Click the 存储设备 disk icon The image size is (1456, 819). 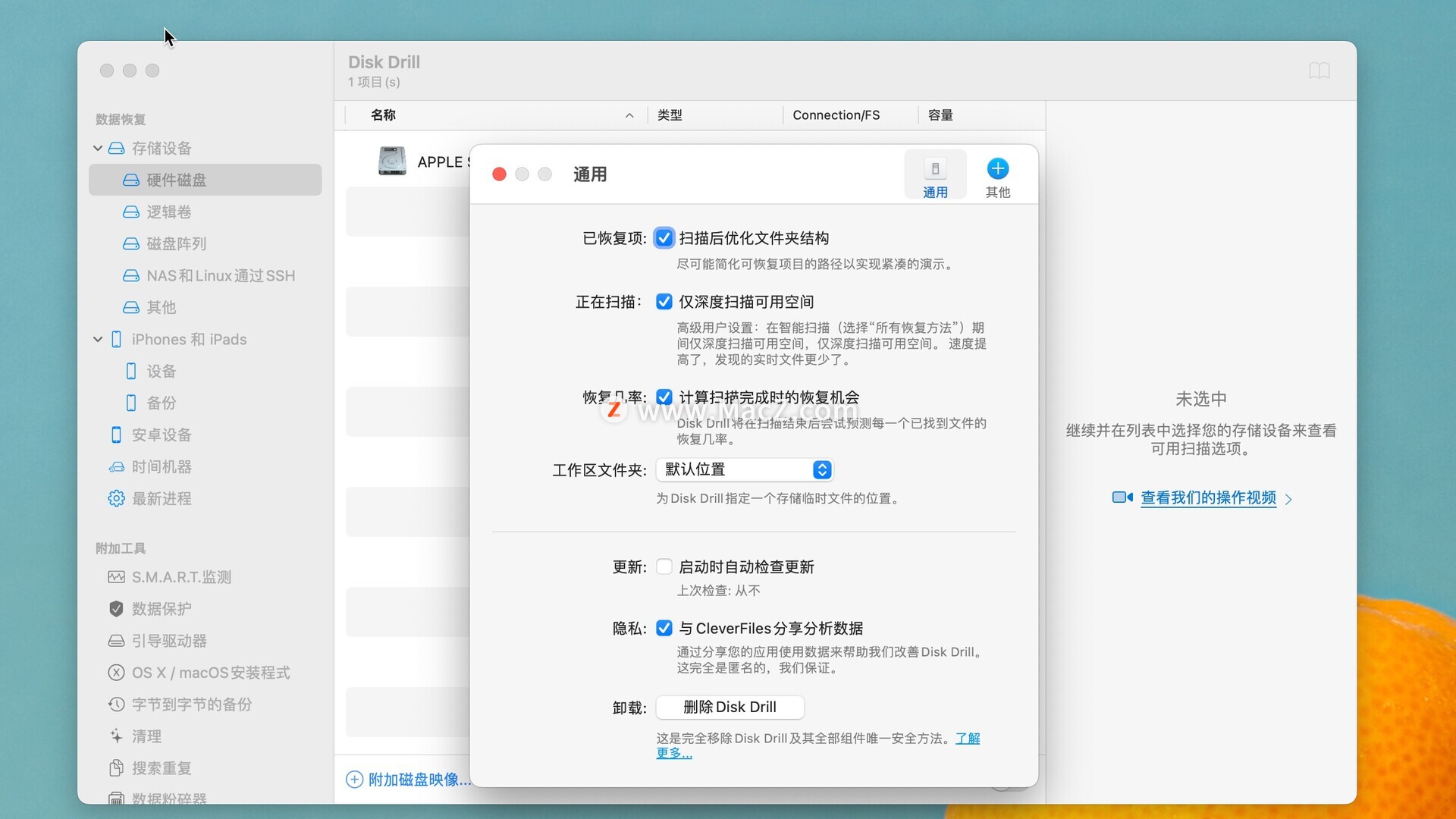click(116, 148)
